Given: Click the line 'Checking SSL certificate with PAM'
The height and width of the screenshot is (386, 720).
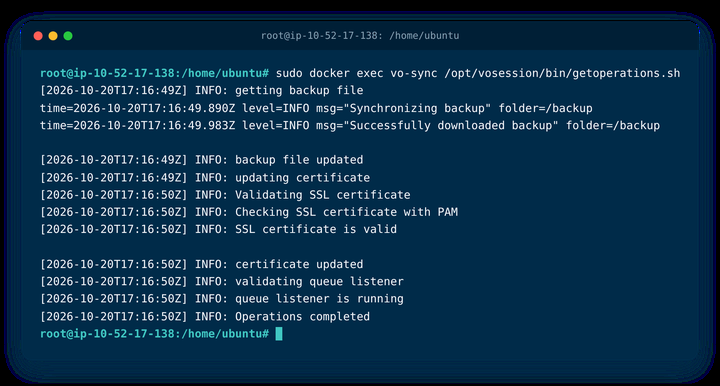Looking at the screenshot, I should point(249,212).
